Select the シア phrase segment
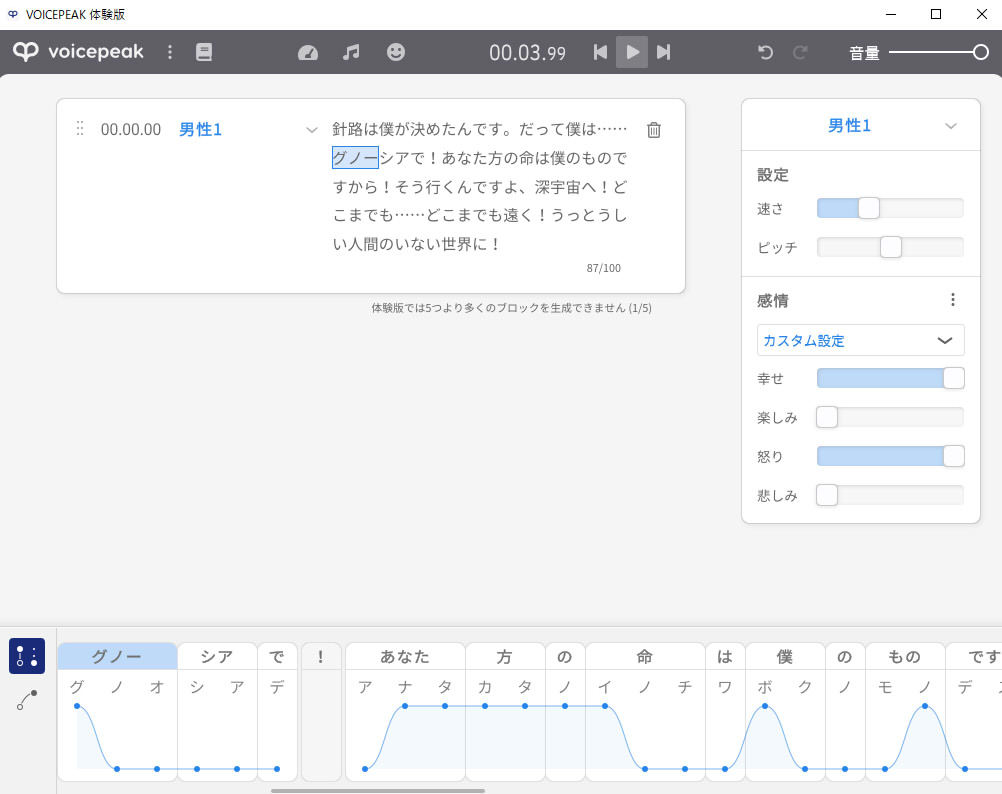This screenshot has width=1002, height=794. (217, 657)
